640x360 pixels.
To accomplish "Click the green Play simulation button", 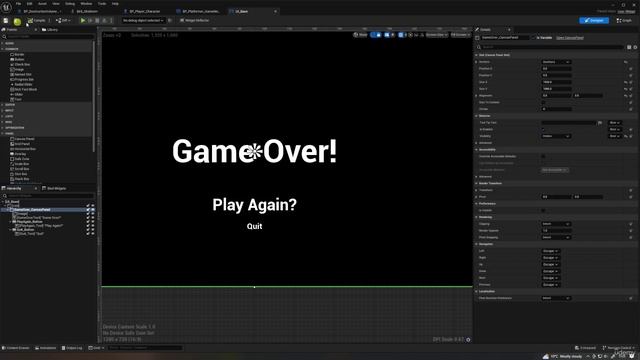I will (83, 20).
